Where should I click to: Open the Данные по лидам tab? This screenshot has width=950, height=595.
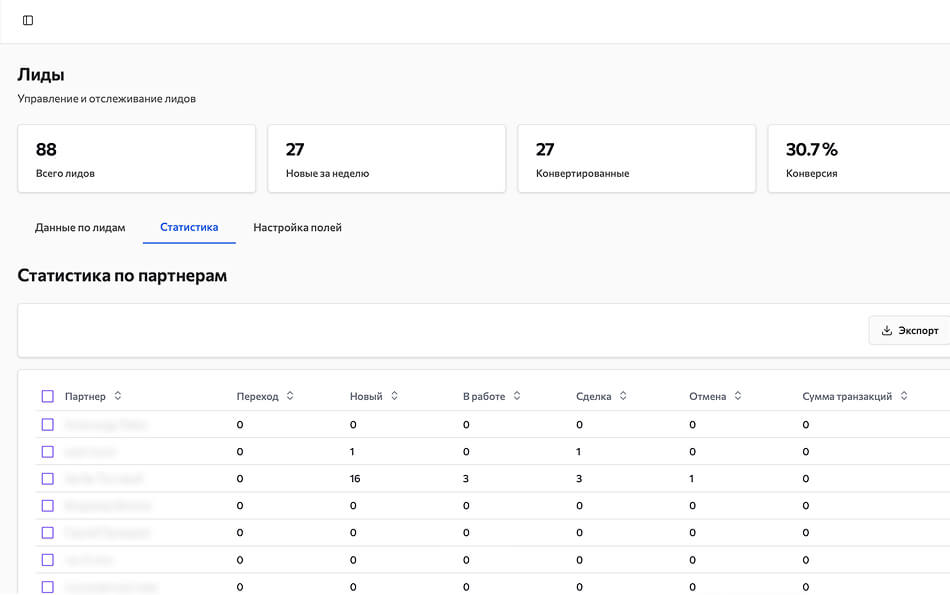[80, 228]
